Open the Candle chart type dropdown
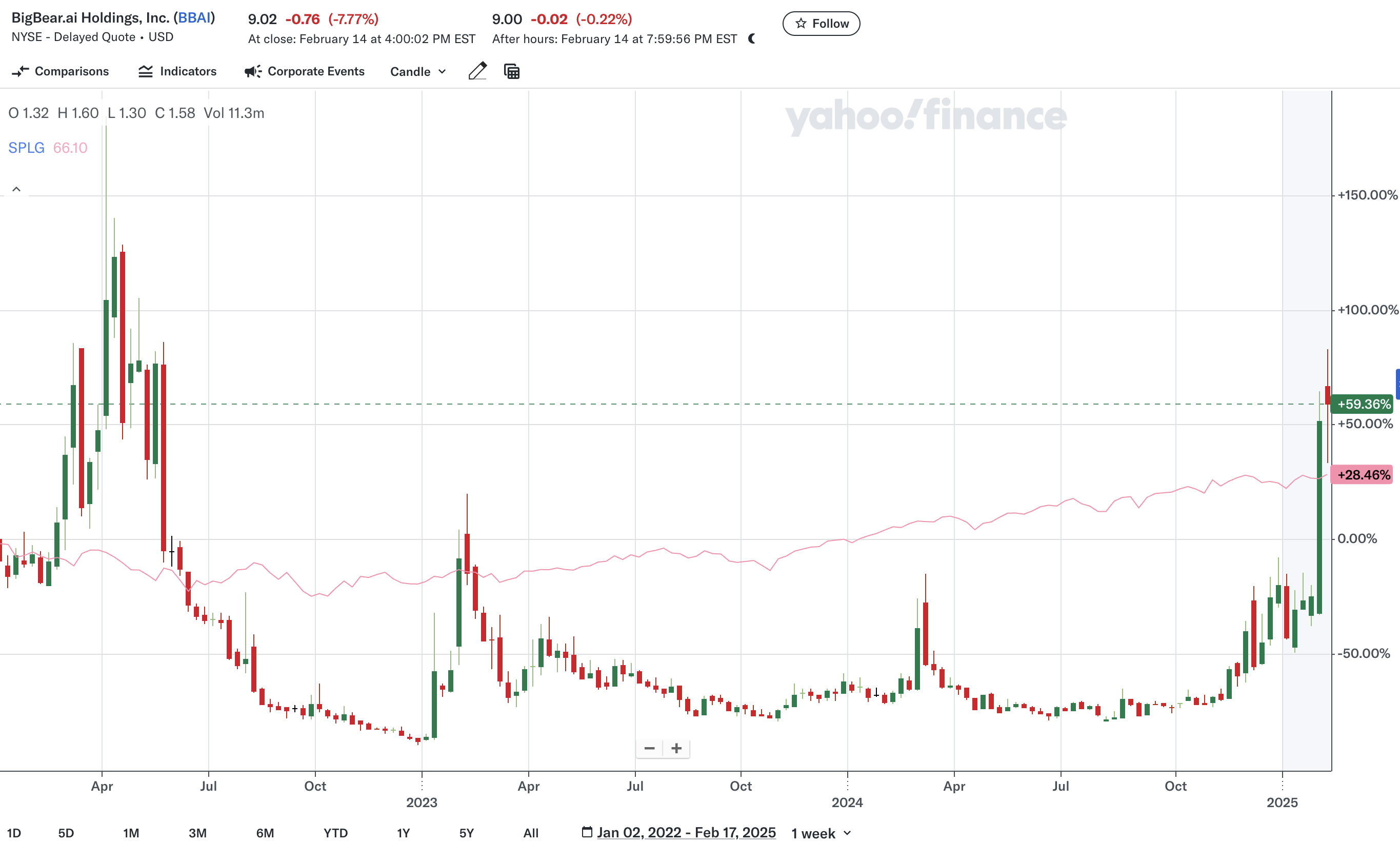The width and height of the screenshot is (1400, 843). (x=417, y=72)
